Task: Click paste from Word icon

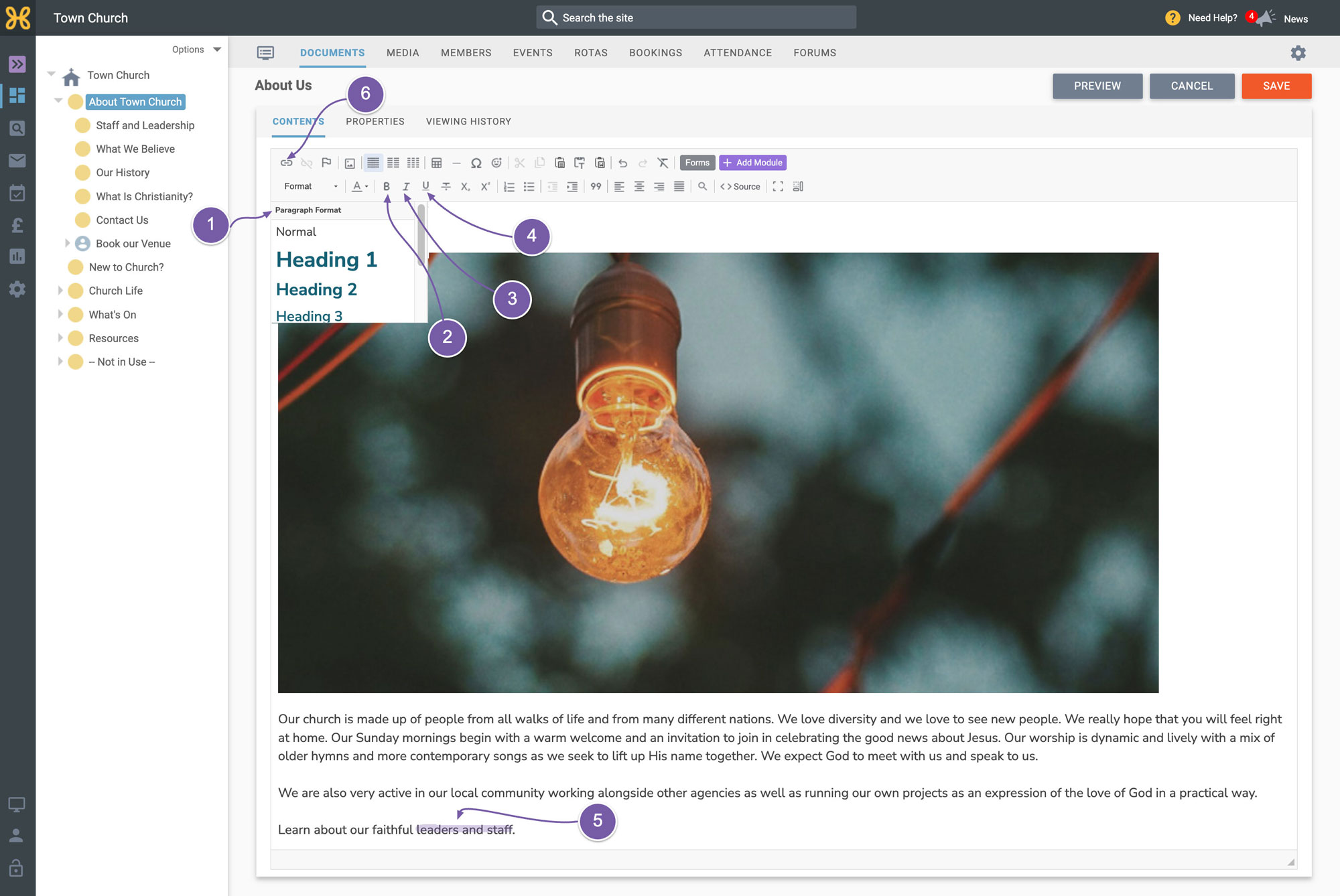Action: click(600, 163)
